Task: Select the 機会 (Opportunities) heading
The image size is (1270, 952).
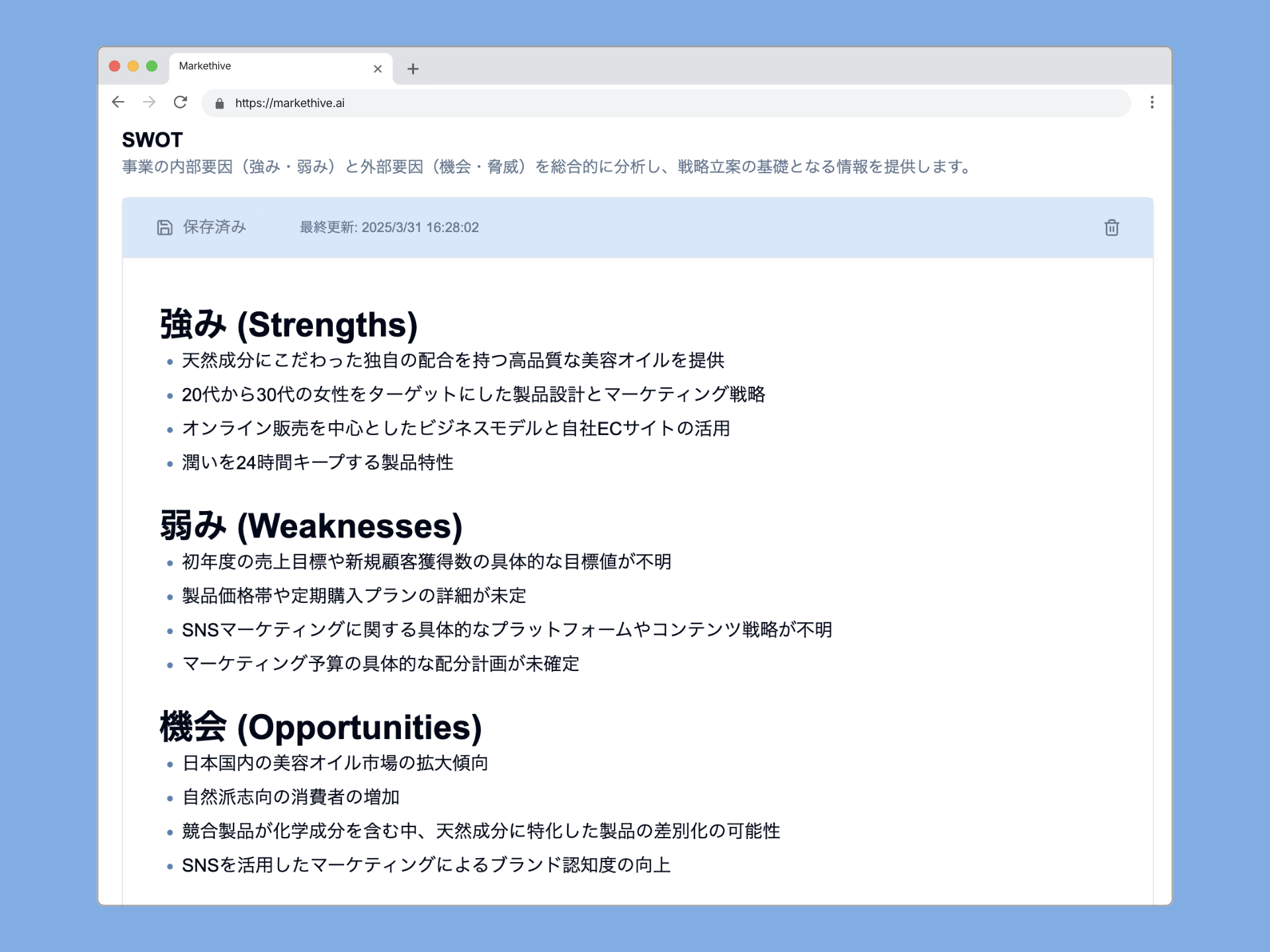Action: [320, 727]
